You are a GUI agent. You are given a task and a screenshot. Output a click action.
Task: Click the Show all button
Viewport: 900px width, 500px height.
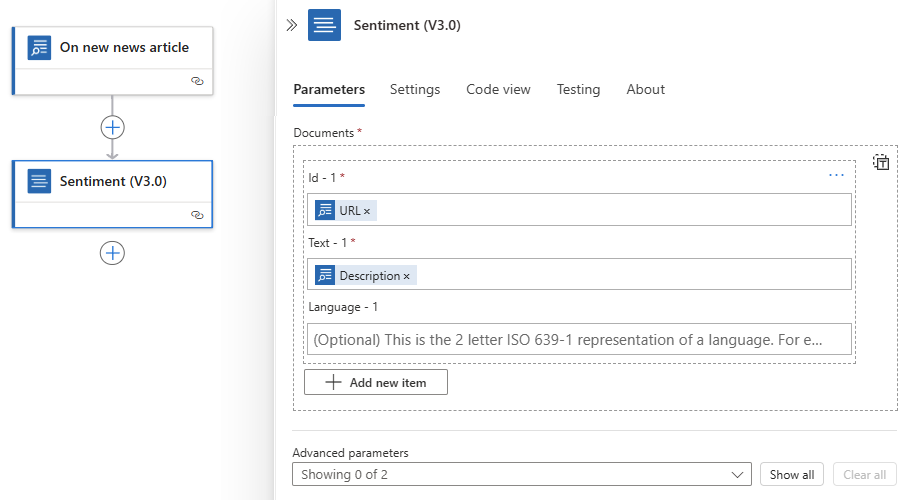pos(792,475)
